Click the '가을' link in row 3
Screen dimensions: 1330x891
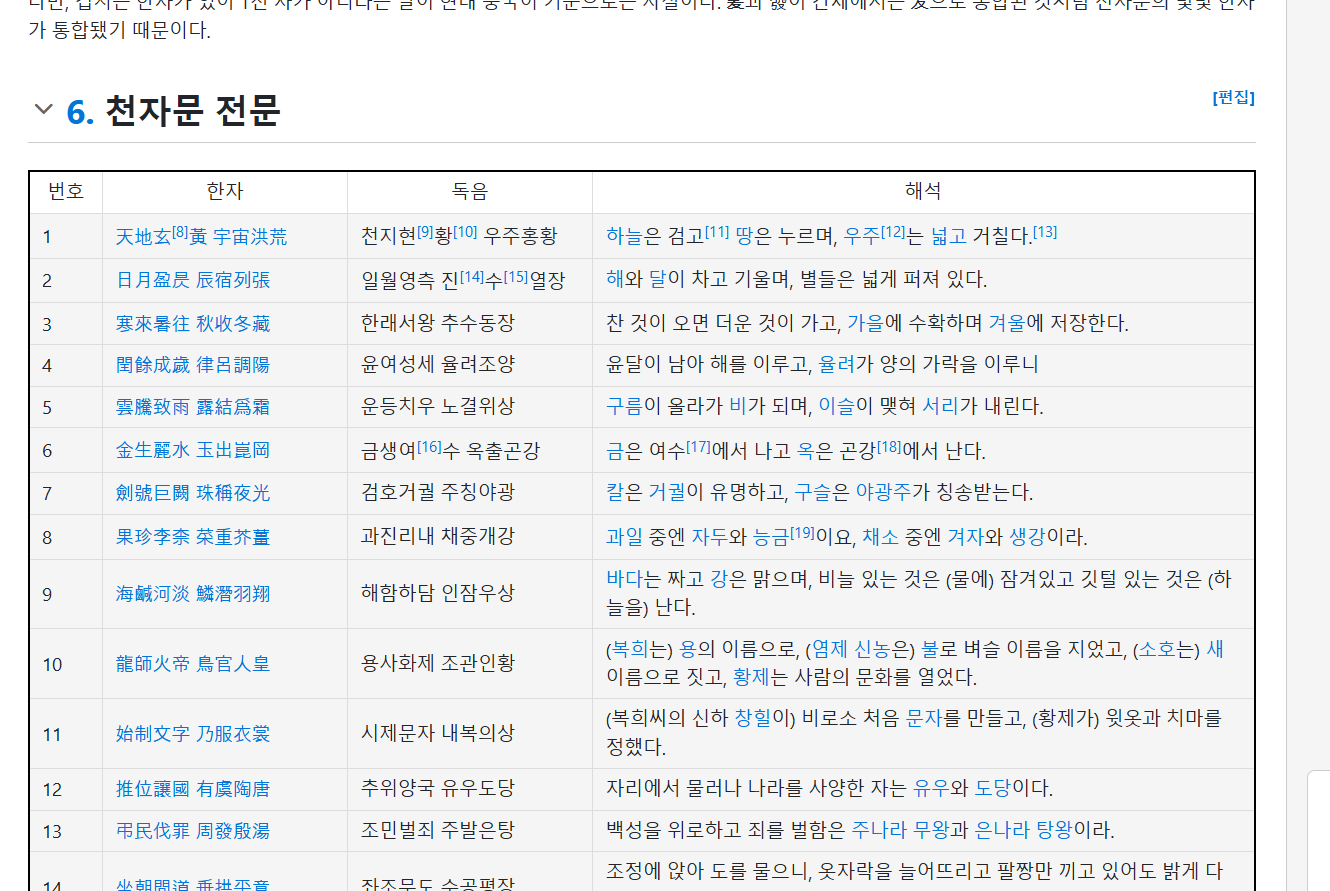point(866,323)
